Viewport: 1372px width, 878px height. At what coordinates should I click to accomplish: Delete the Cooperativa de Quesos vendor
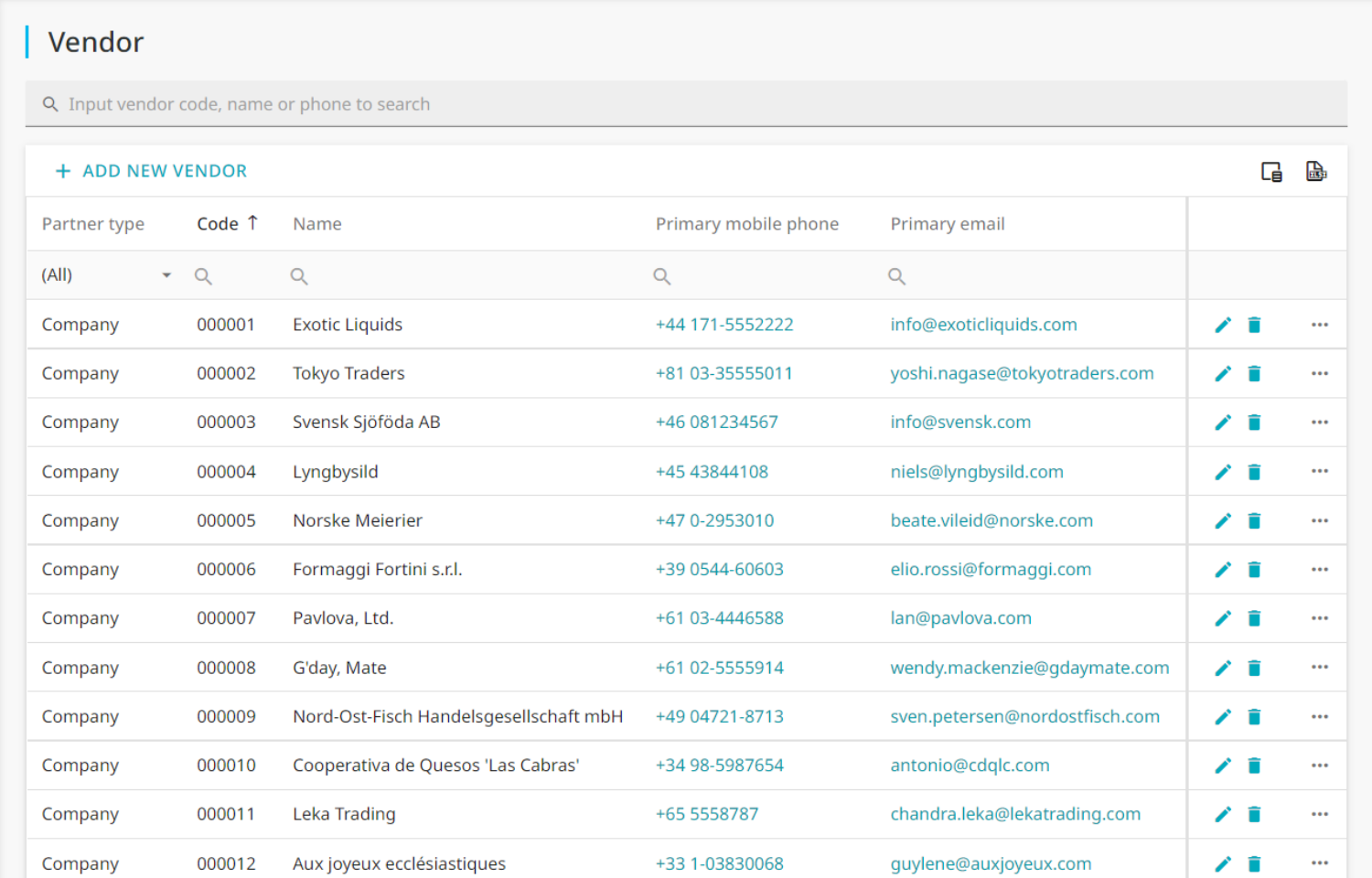pyautogui.click(x=1255, y=766)
